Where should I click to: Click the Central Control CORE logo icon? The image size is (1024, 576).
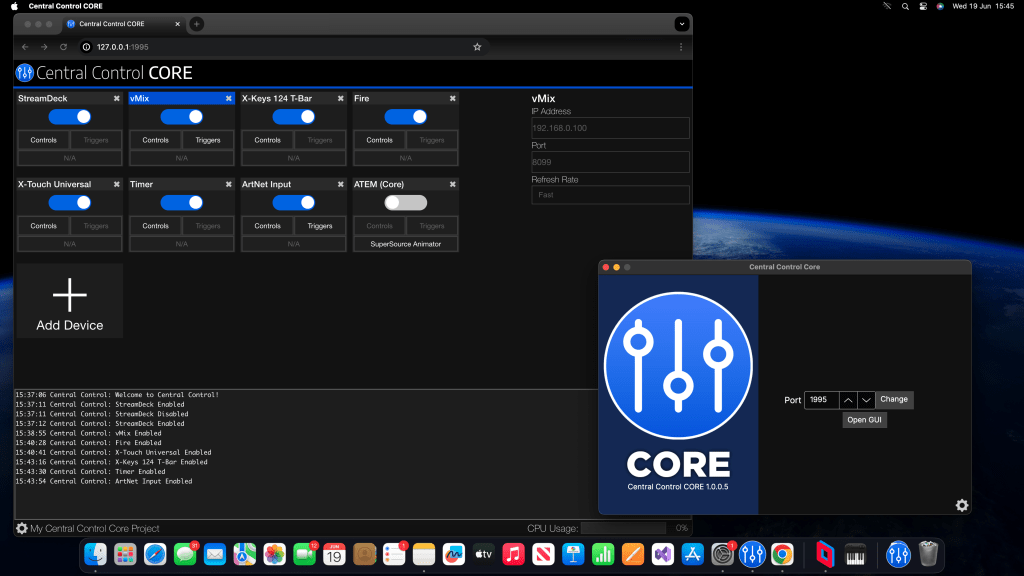pos(25,73)
